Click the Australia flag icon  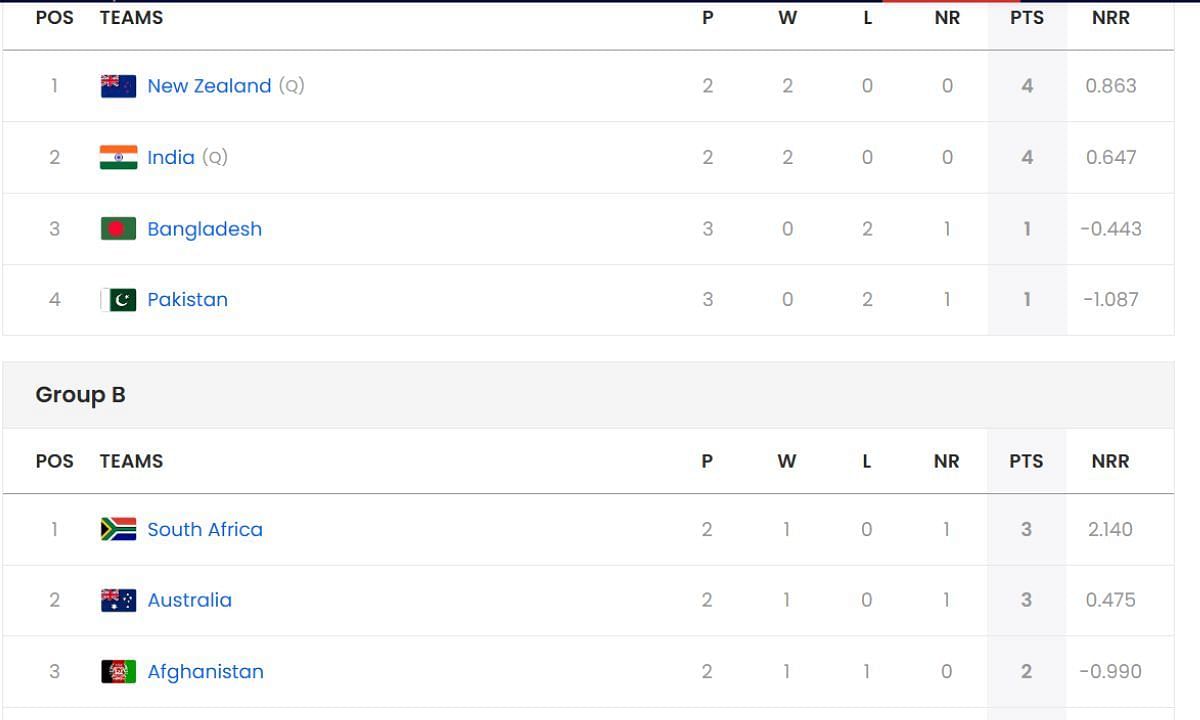pos(118,600)
